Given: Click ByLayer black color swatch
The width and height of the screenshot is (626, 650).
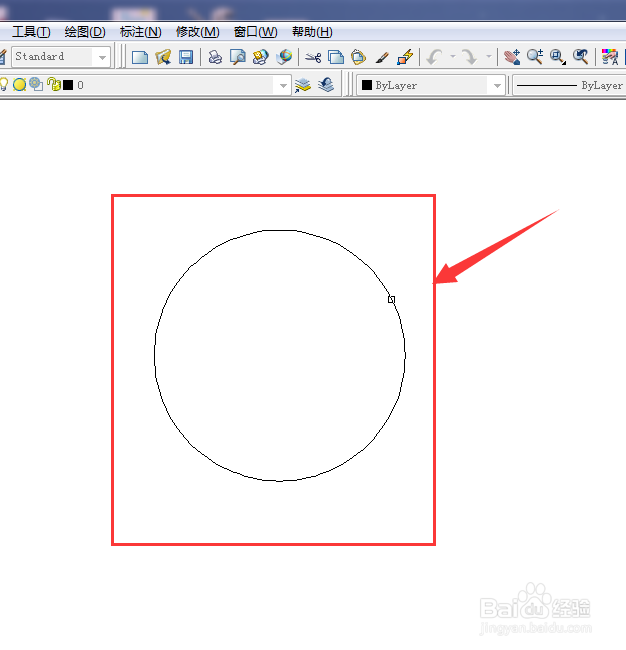Looking at the screenshot, I should point(367,85).
